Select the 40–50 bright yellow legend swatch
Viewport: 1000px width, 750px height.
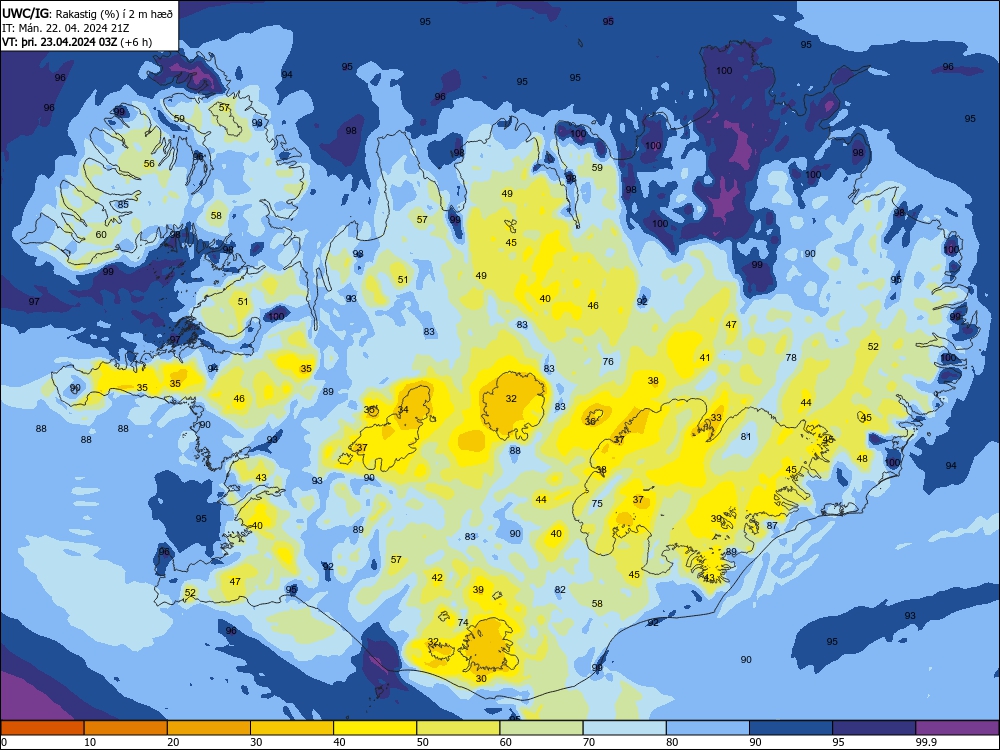(x=375, y=728)
